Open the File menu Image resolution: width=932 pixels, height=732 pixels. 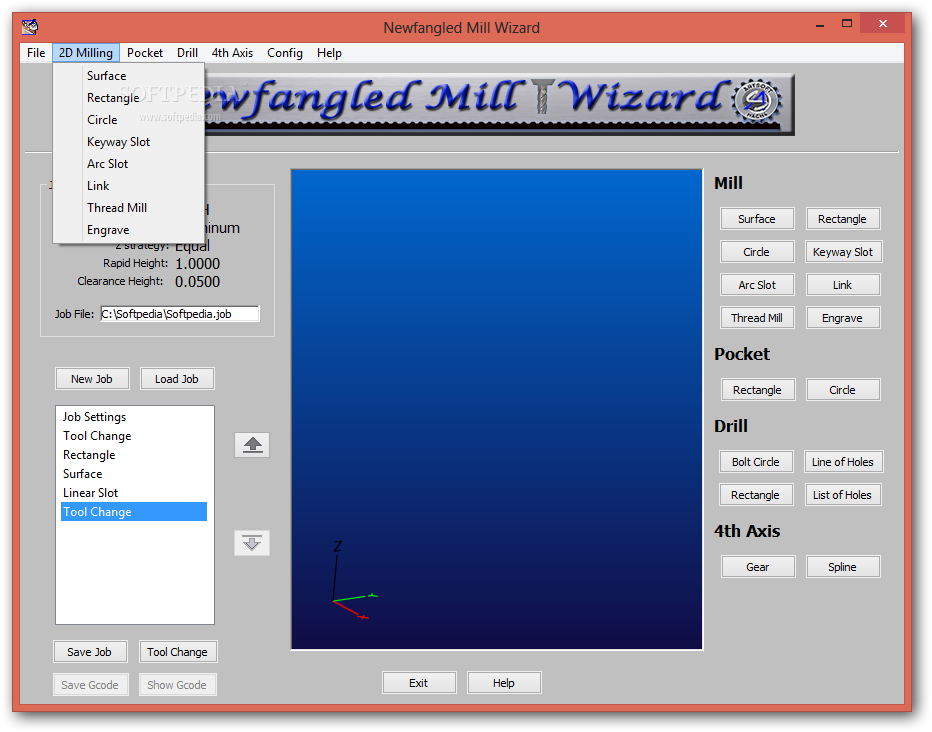coord(36,53)
